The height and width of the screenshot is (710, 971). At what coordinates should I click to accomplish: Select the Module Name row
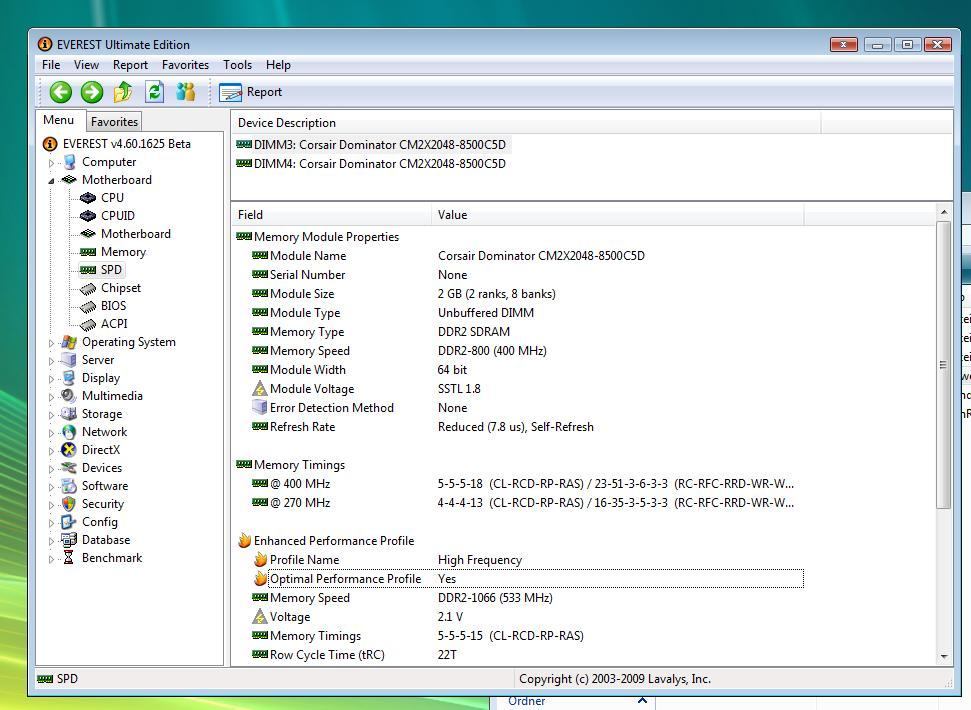519,256
